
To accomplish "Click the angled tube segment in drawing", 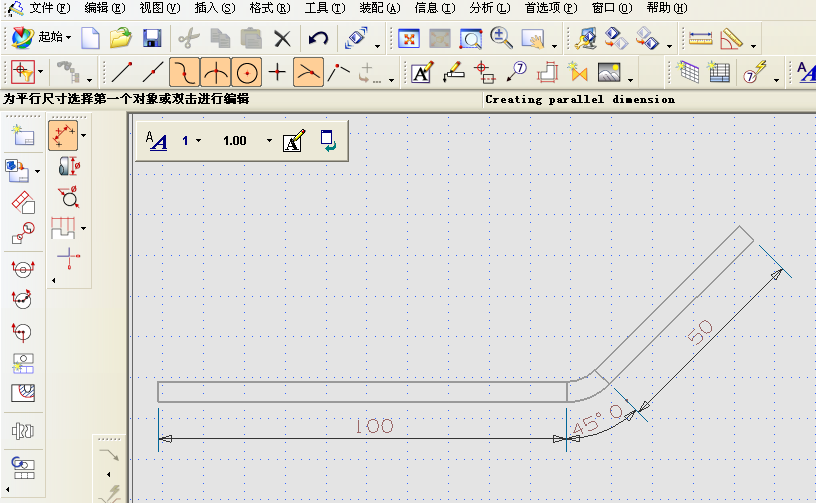I will click(x=674, y=305).
